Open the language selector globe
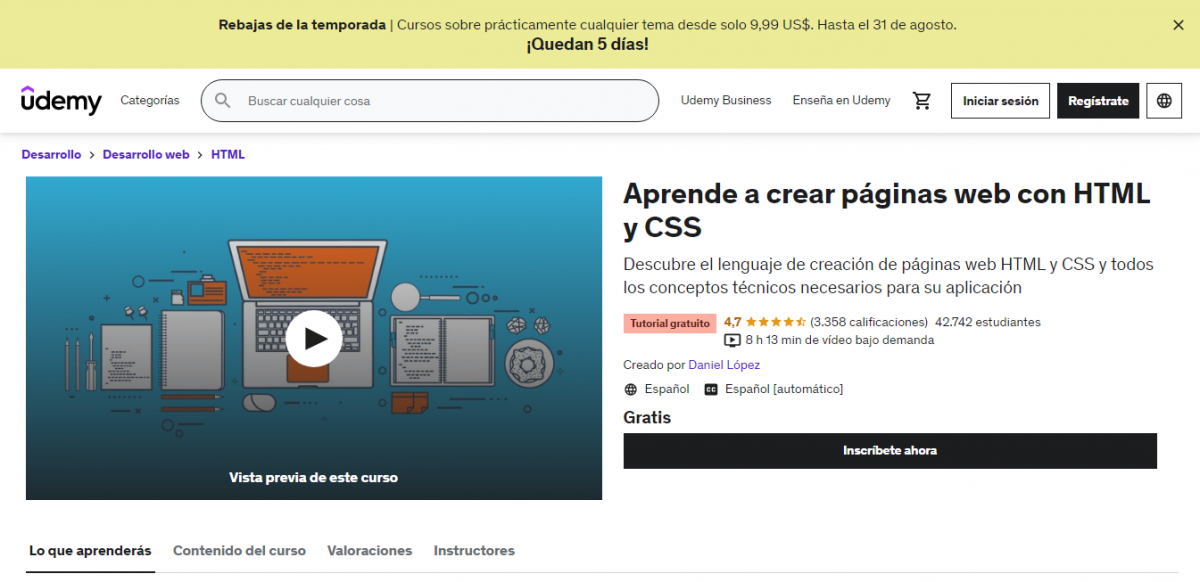1200x582 pixels. click(x=1164, y=101)
